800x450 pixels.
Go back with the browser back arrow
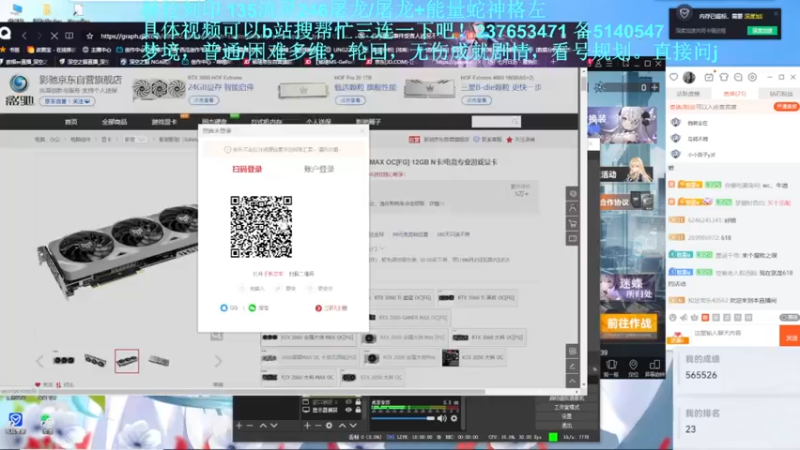tap(24, 36)
